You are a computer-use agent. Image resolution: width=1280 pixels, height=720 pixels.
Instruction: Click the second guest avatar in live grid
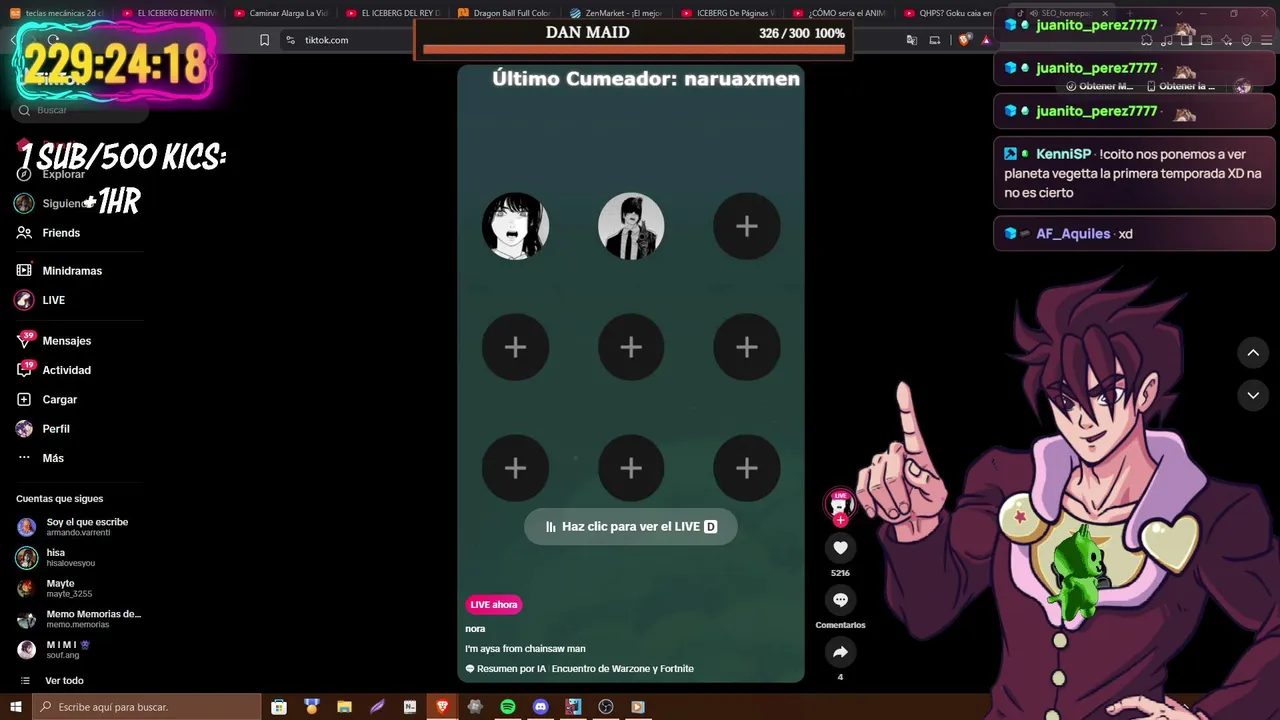click(x=631, y=226)
